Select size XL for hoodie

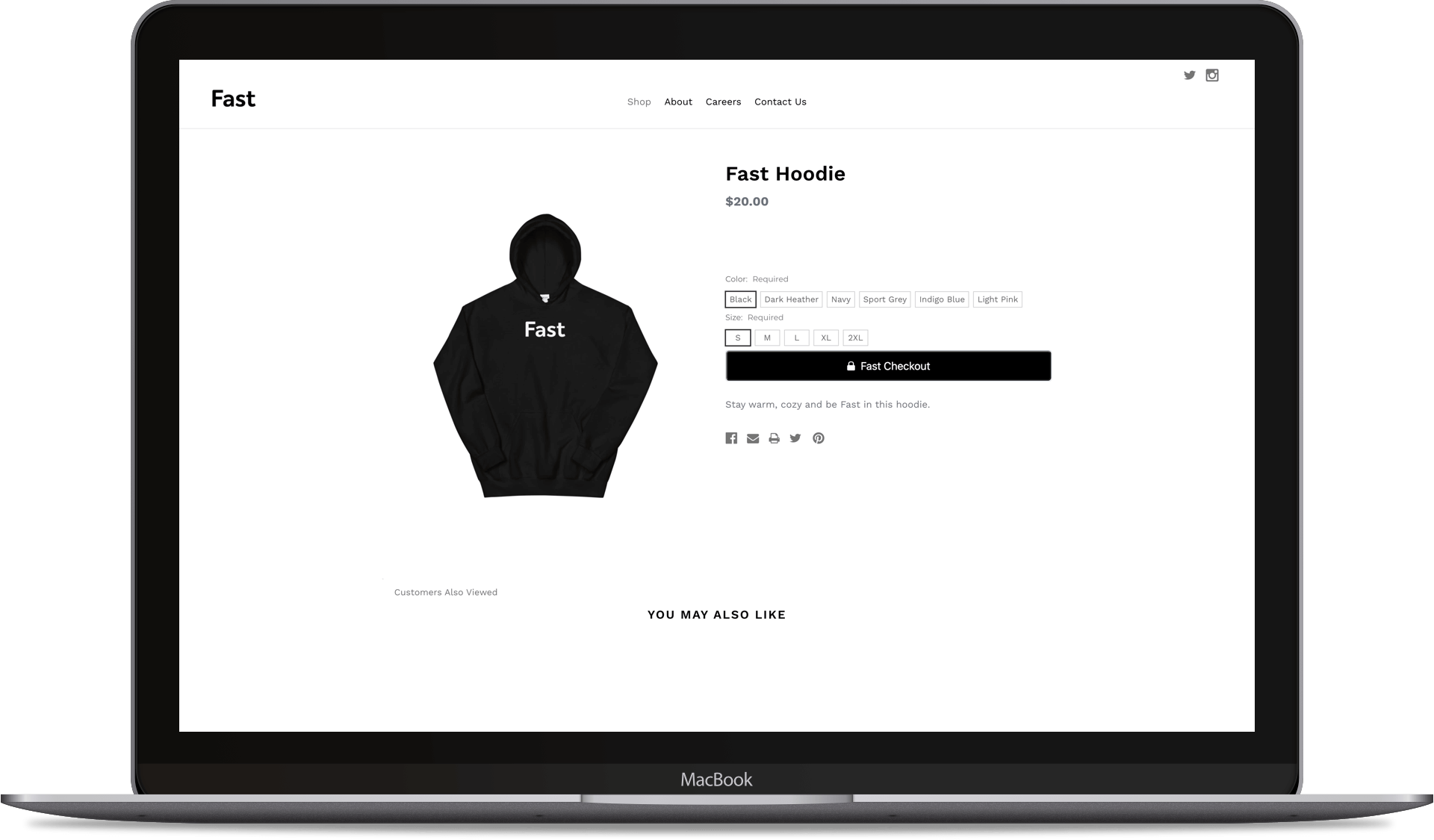pyautogui.click(x=825, y=337)
